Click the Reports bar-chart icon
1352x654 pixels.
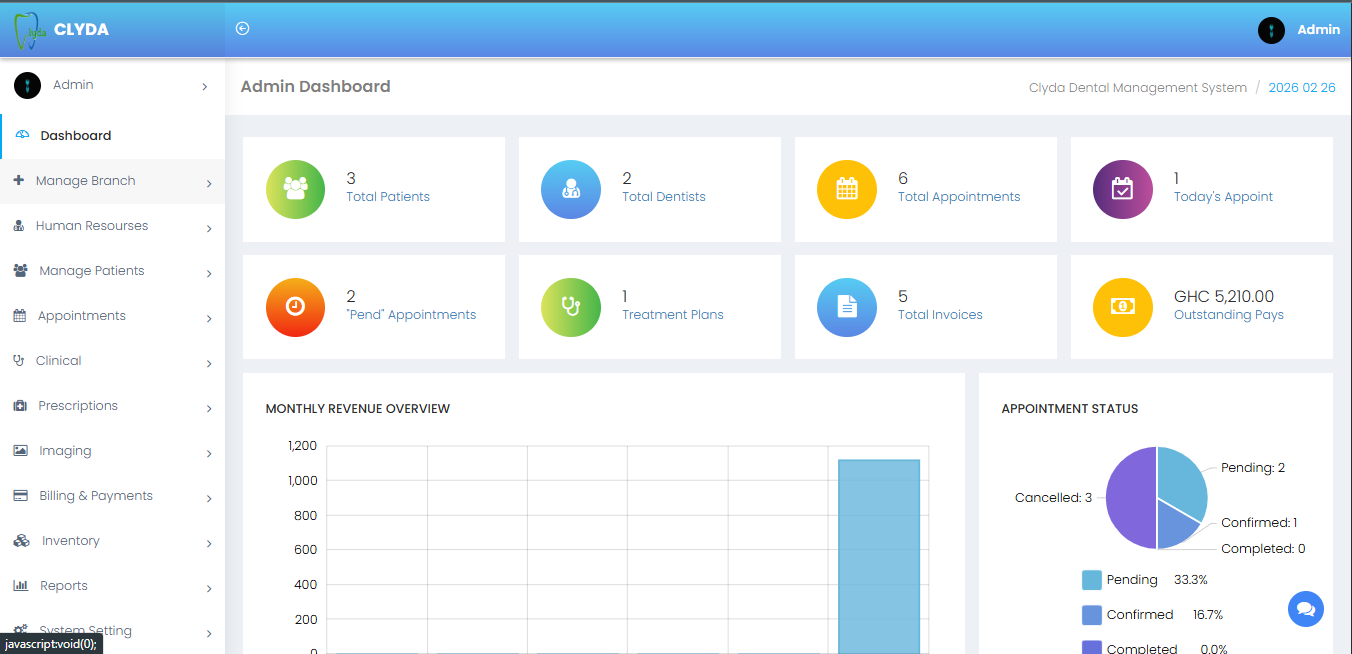pos(20,586)
